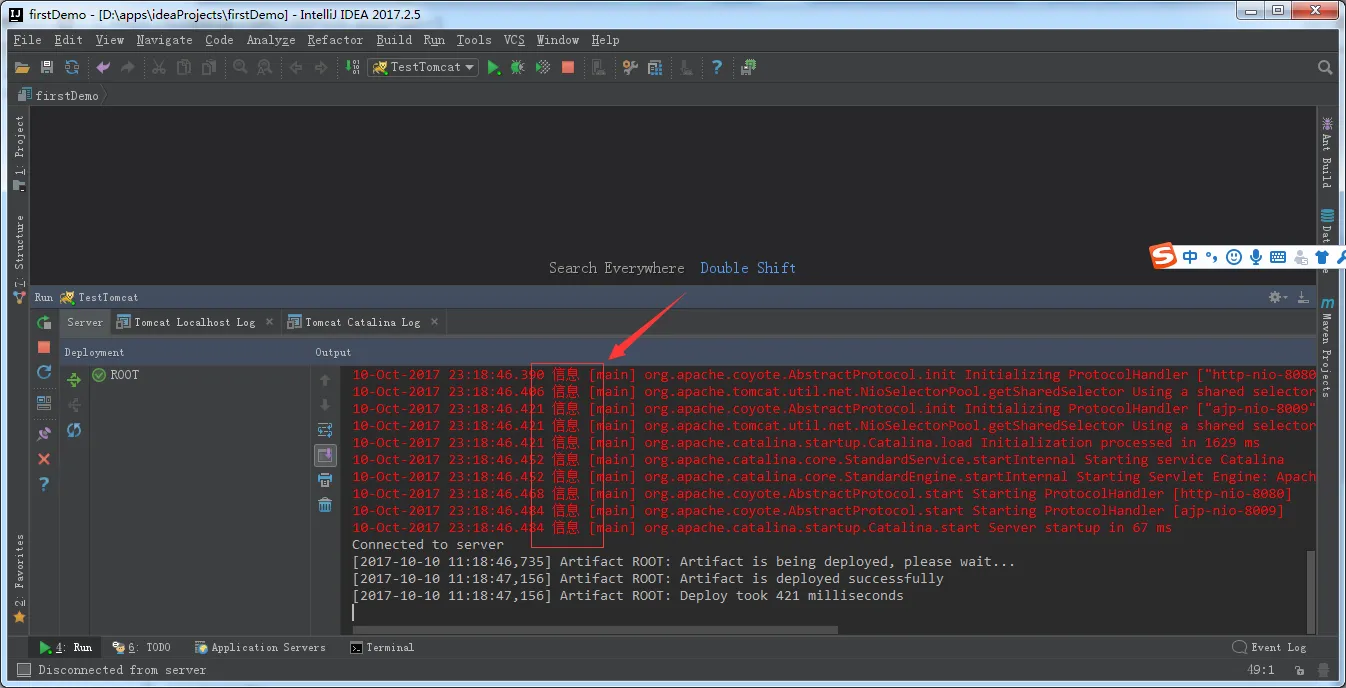Open the 6: TODO tool window button
The image size is (1346, 688).
[141, 647]
